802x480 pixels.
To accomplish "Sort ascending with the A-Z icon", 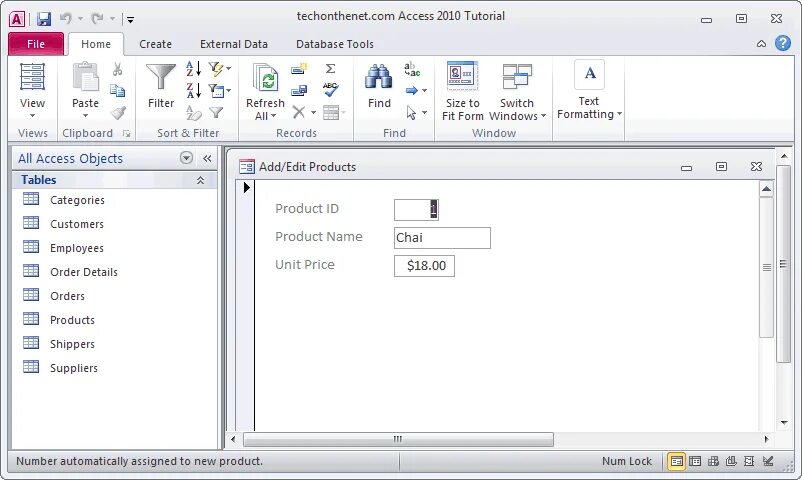I will [194, 69].
